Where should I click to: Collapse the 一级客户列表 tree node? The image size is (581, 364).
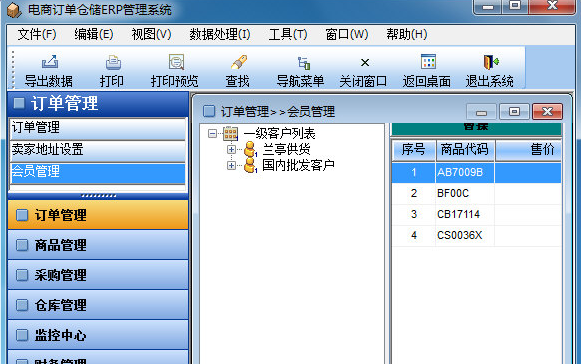212,133
